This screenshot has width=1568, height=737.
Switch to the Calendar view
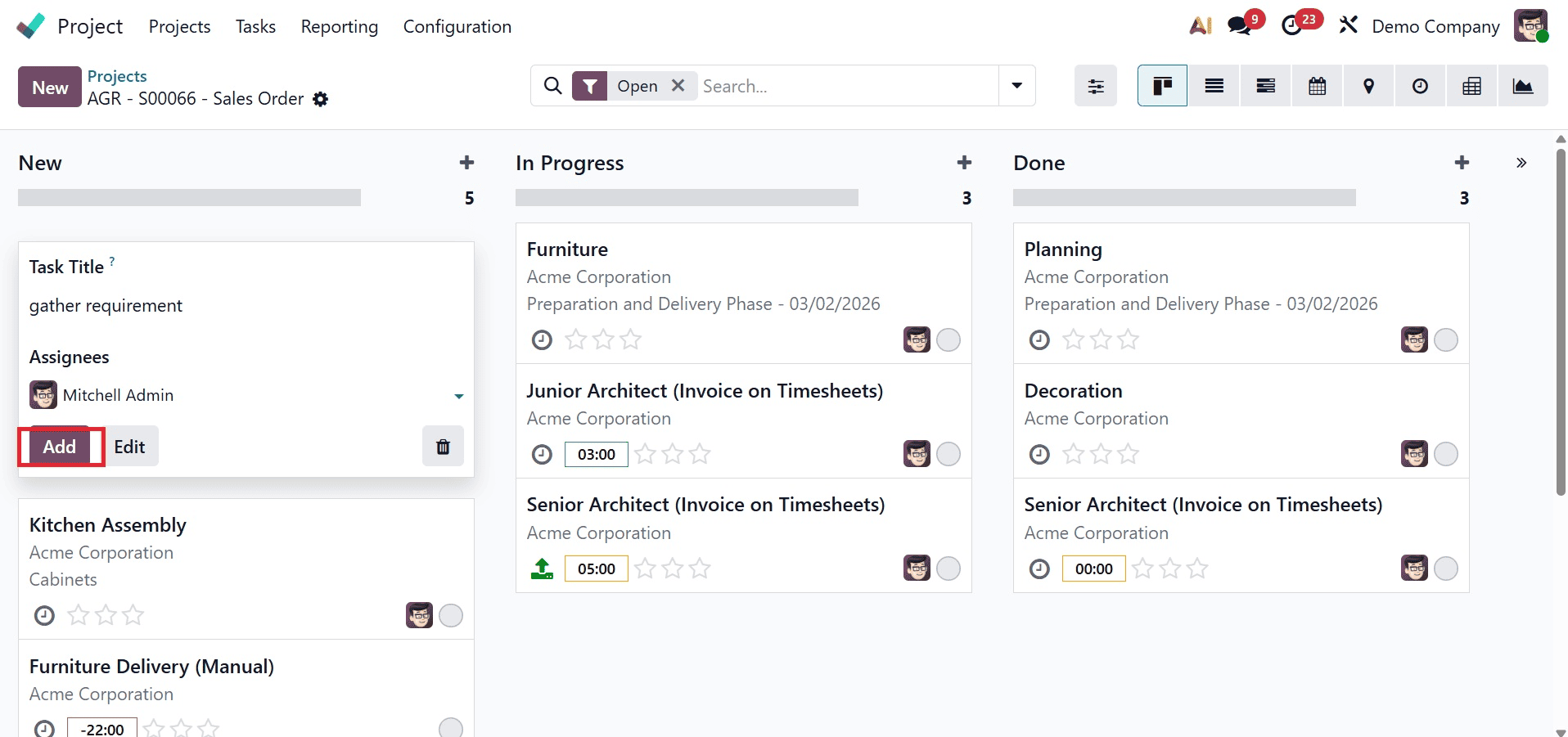click(1317, 85)
